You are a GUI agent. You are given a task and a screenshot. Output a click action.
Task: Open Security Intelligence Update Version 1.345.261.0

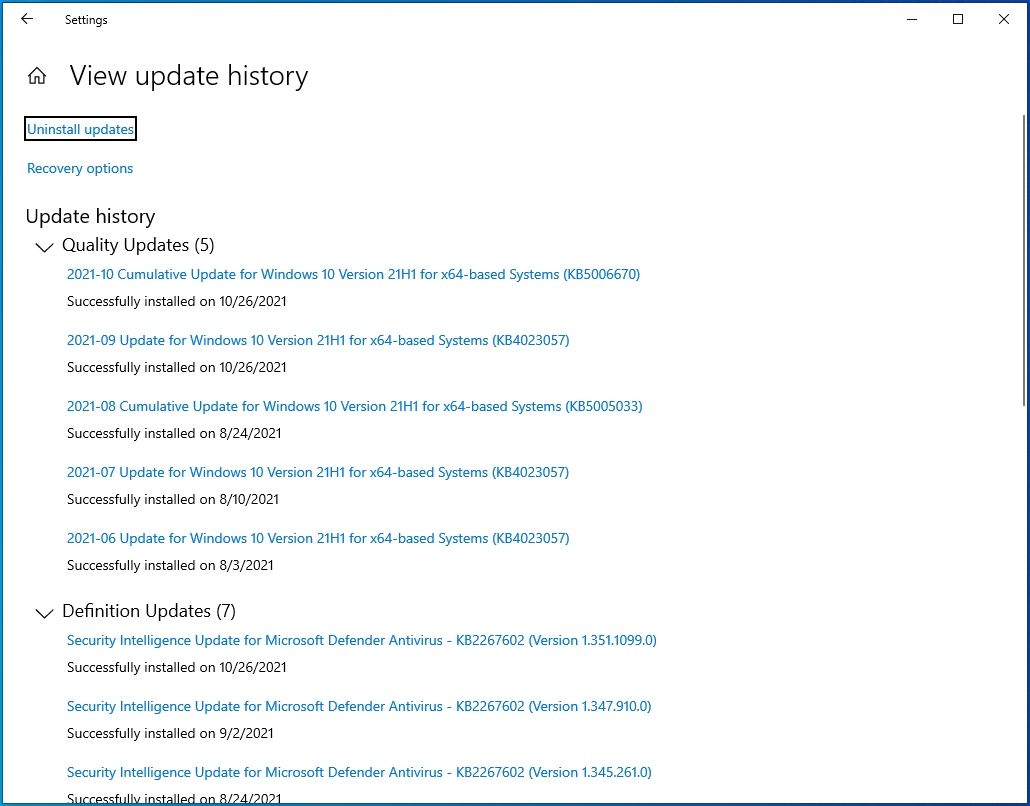point(358,772)
